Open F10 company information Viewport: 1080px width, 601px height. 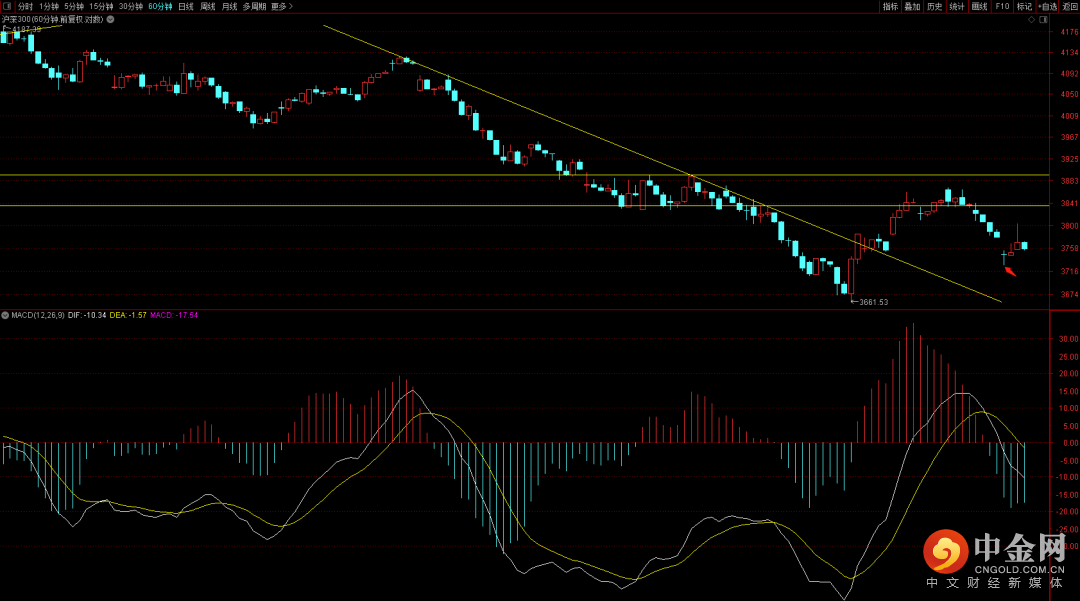click(1002, 6)
